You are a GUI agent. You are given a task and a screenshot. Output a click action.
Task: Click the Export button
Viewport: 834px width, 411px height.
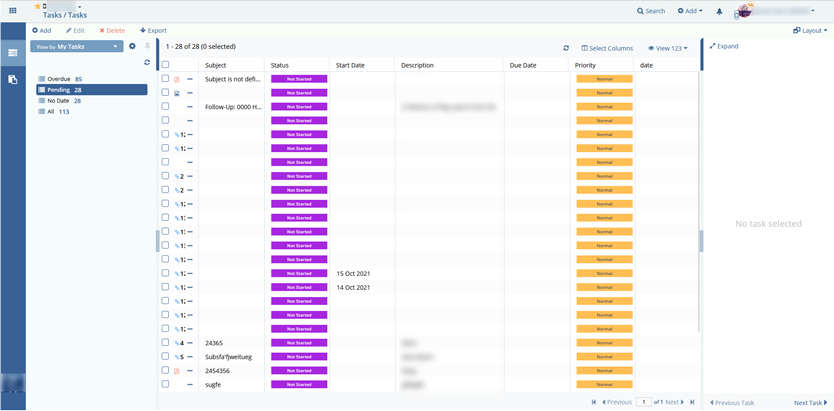(x=153, y=31)
